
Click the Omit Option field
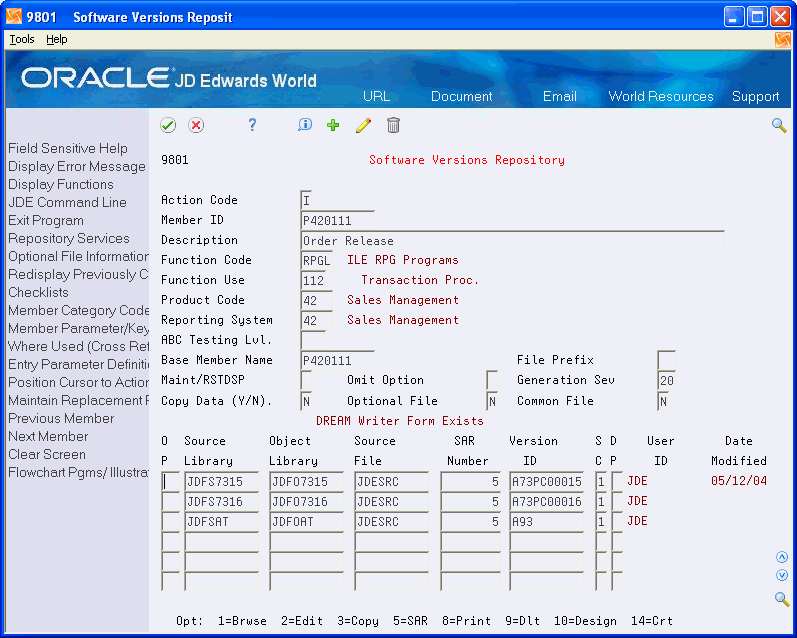[492, 380]
